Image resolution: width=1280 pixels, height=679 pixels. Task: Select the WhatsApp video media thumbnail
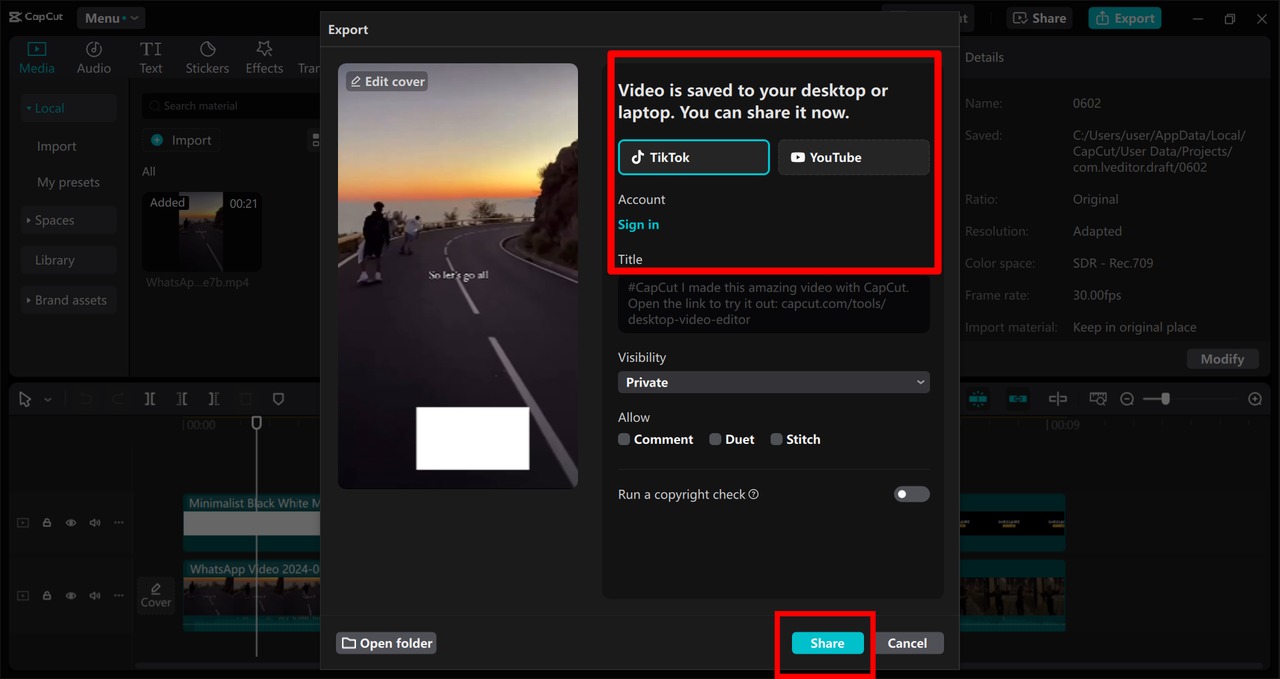202,231
